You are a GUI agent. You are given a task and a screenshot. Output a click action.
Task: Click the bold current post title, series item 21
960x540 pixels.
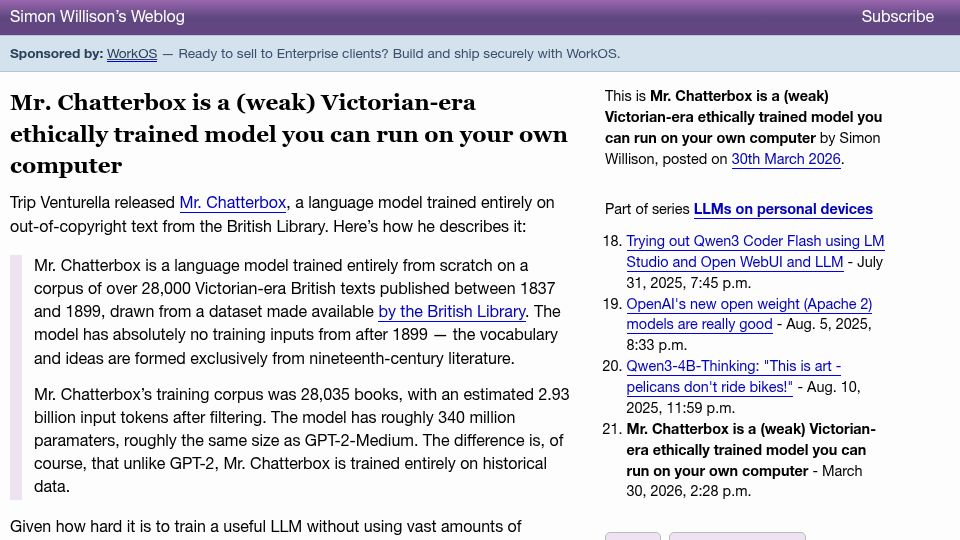coord(751,450)
